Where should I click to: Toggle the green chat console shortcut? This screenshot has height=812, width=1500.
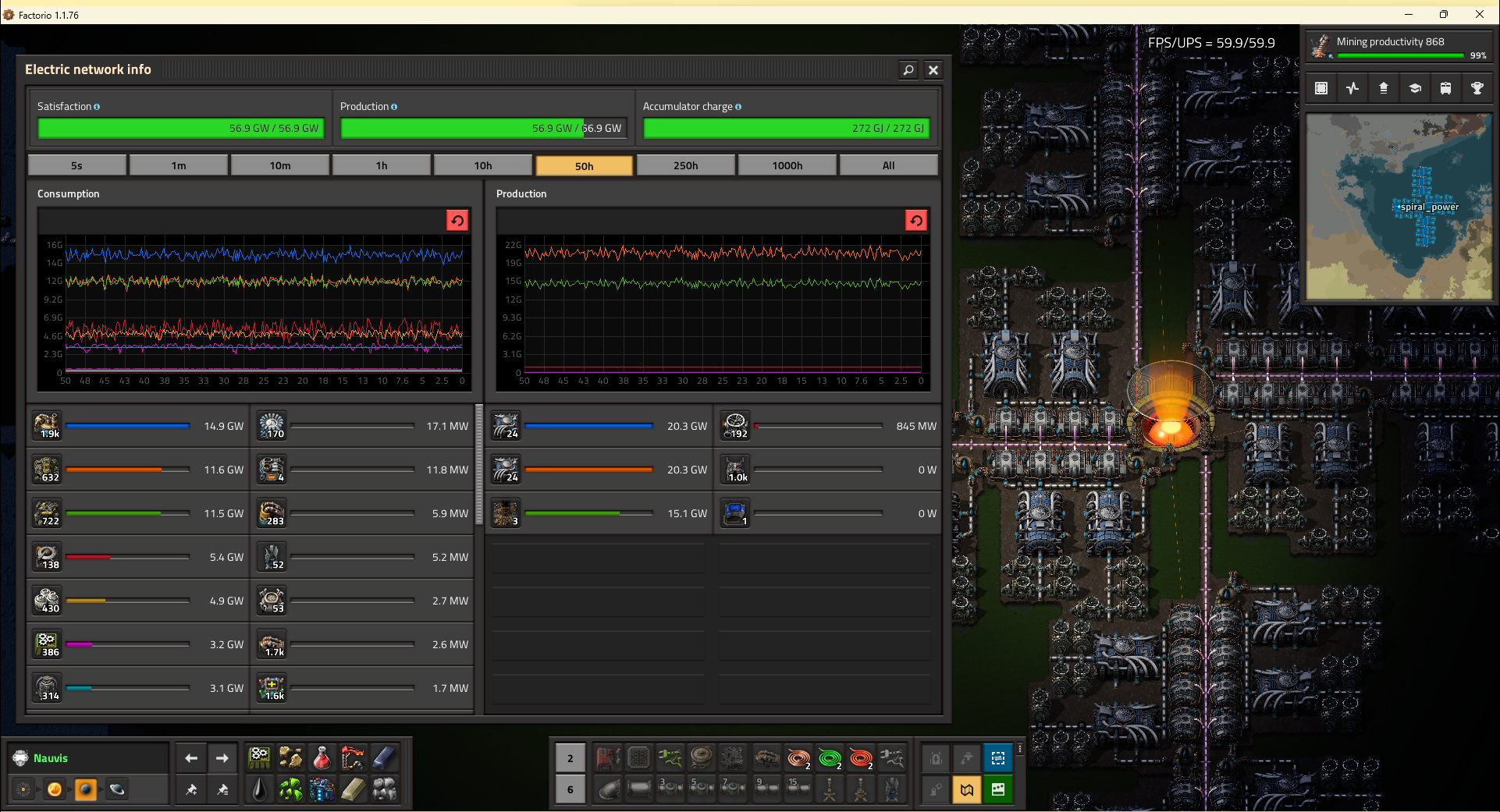pyautogui.click(x=998, y=789)
